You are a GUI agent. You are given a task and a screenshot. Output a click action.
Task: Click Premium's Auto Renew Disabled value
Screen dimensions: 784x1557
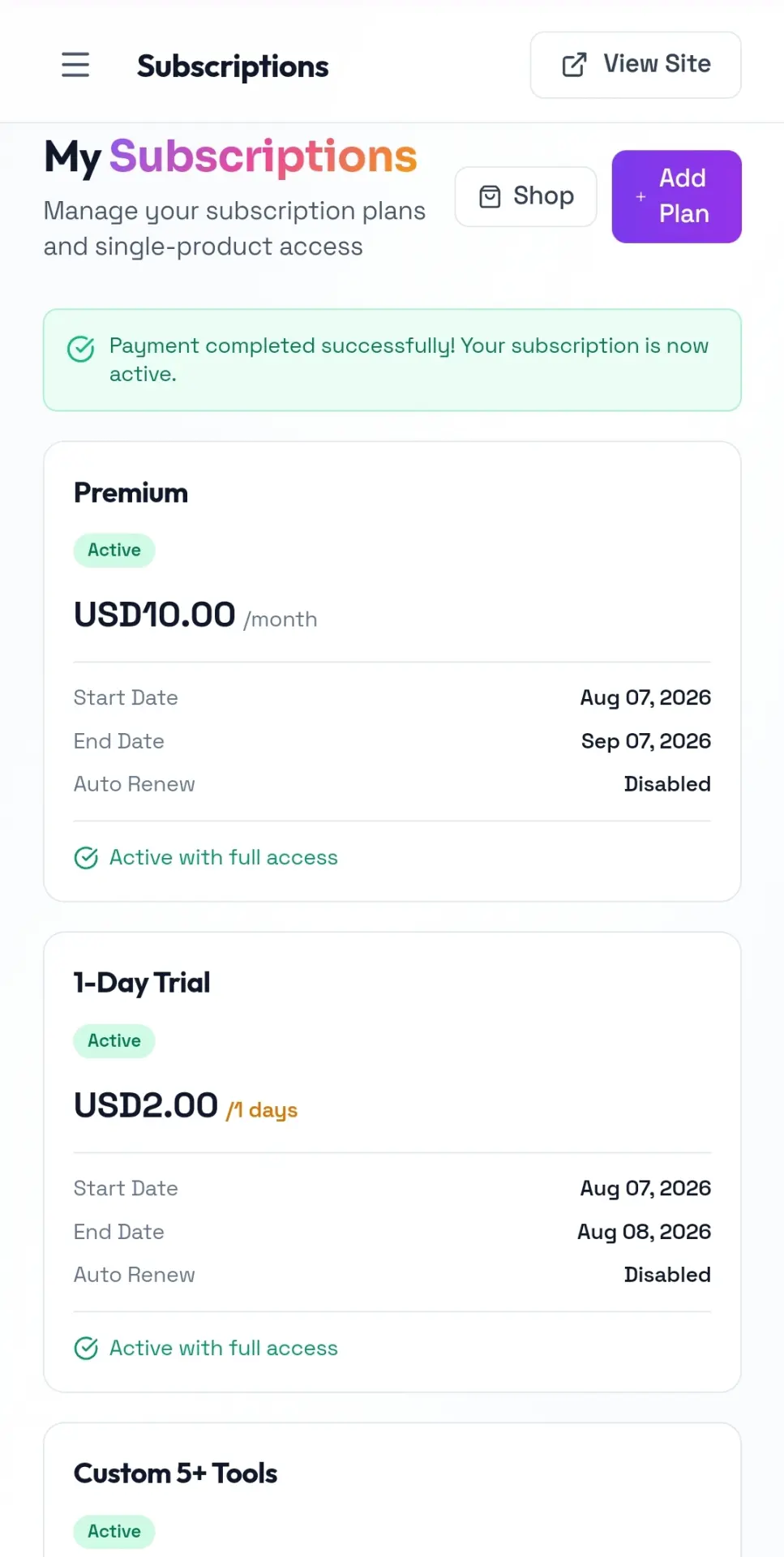(x=667, y=784)
